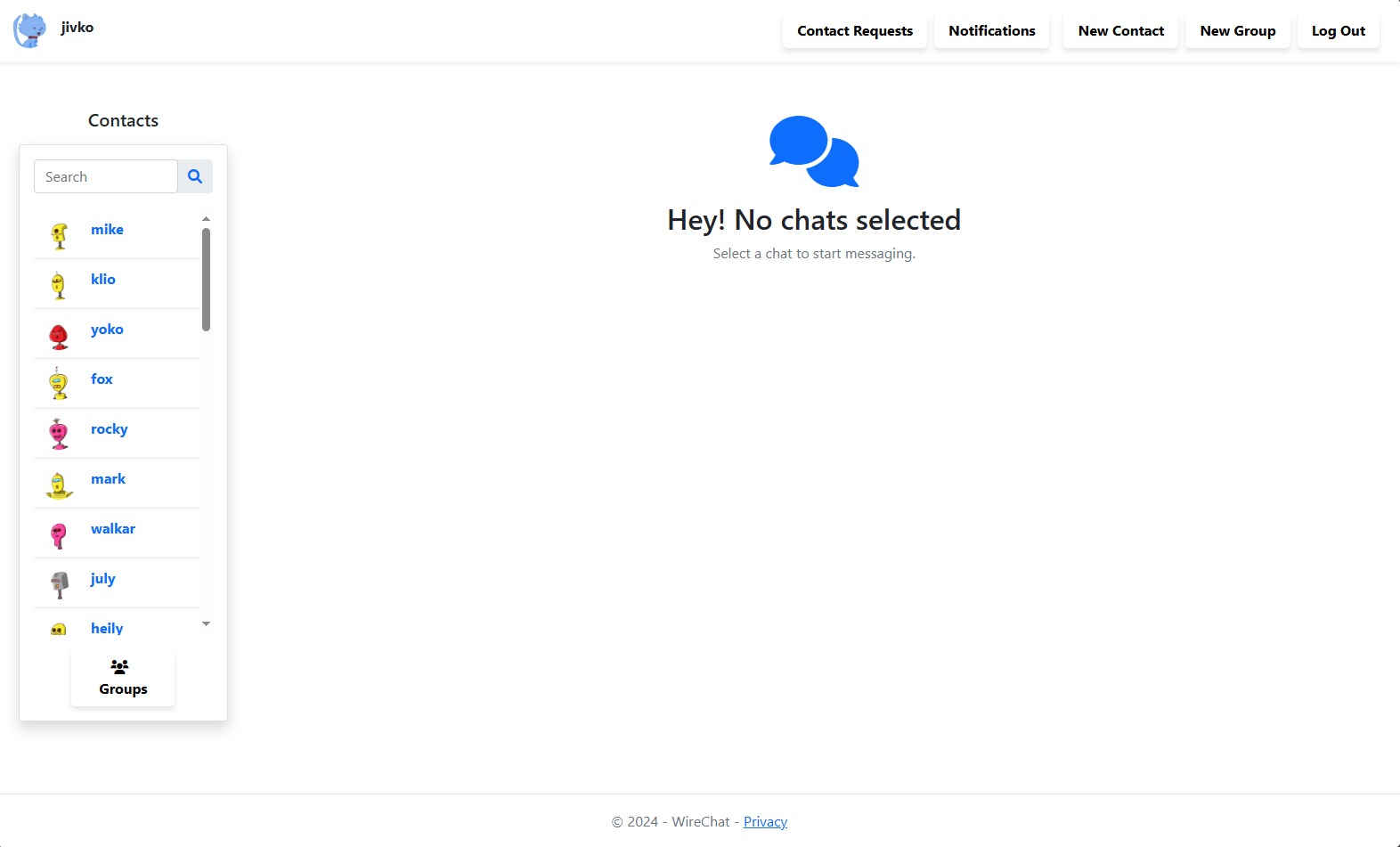Screen dimensions: 1400x847
Task: Click mike's yellow avatar icon
Action: point(59,236)
